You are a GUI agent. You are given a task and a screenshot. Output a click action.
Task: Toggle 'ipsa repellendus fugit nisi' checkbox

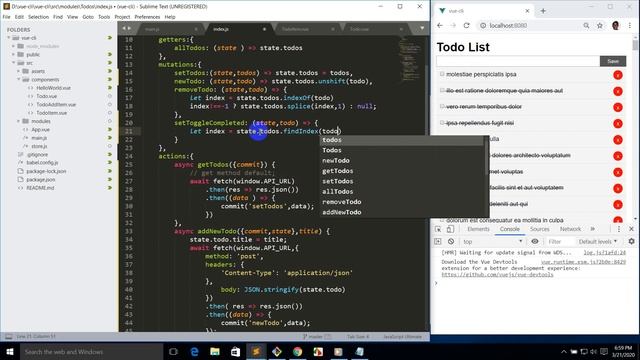(442, 123)
